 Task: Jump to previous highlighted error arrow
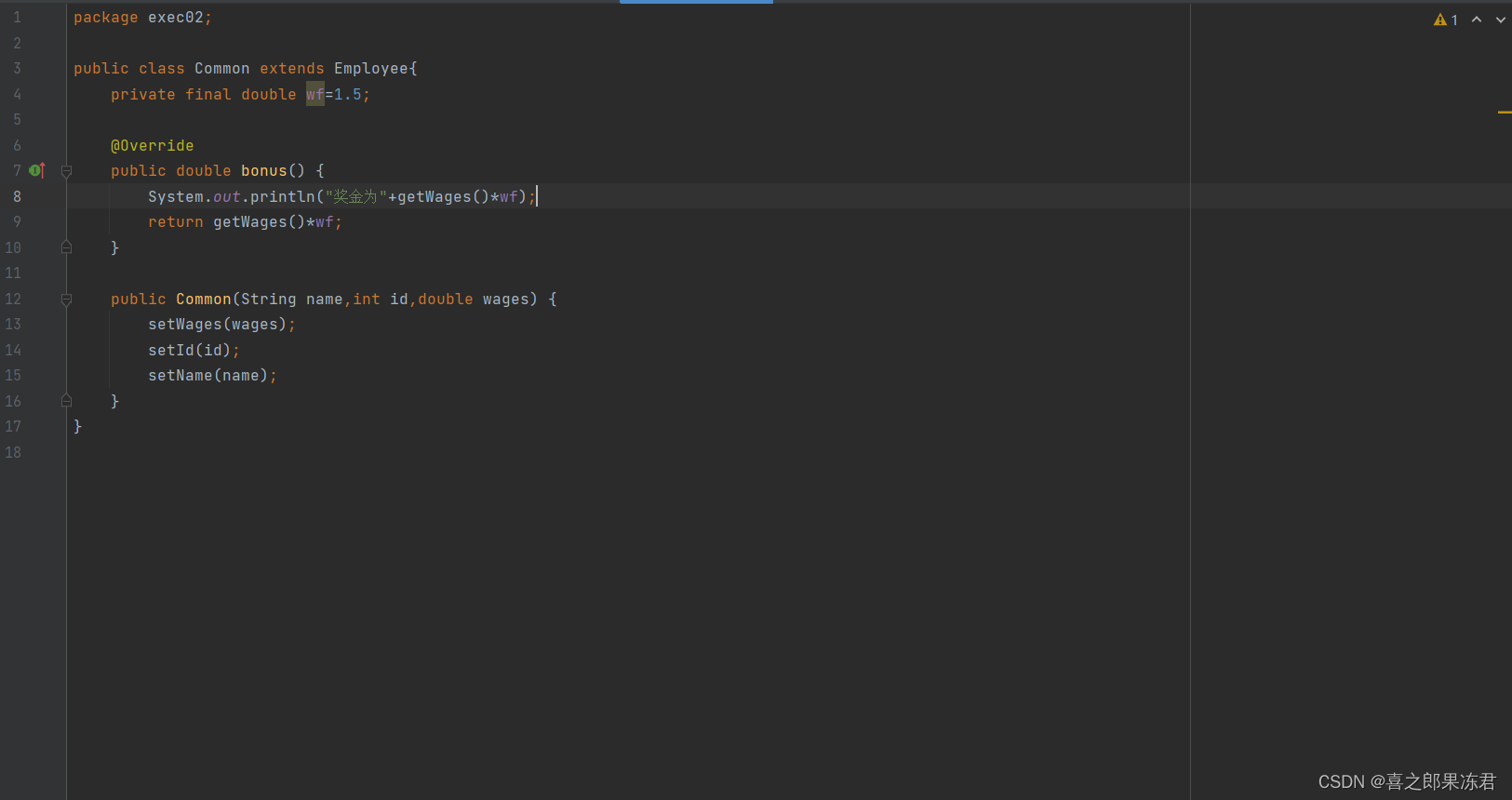(1477, 20)
